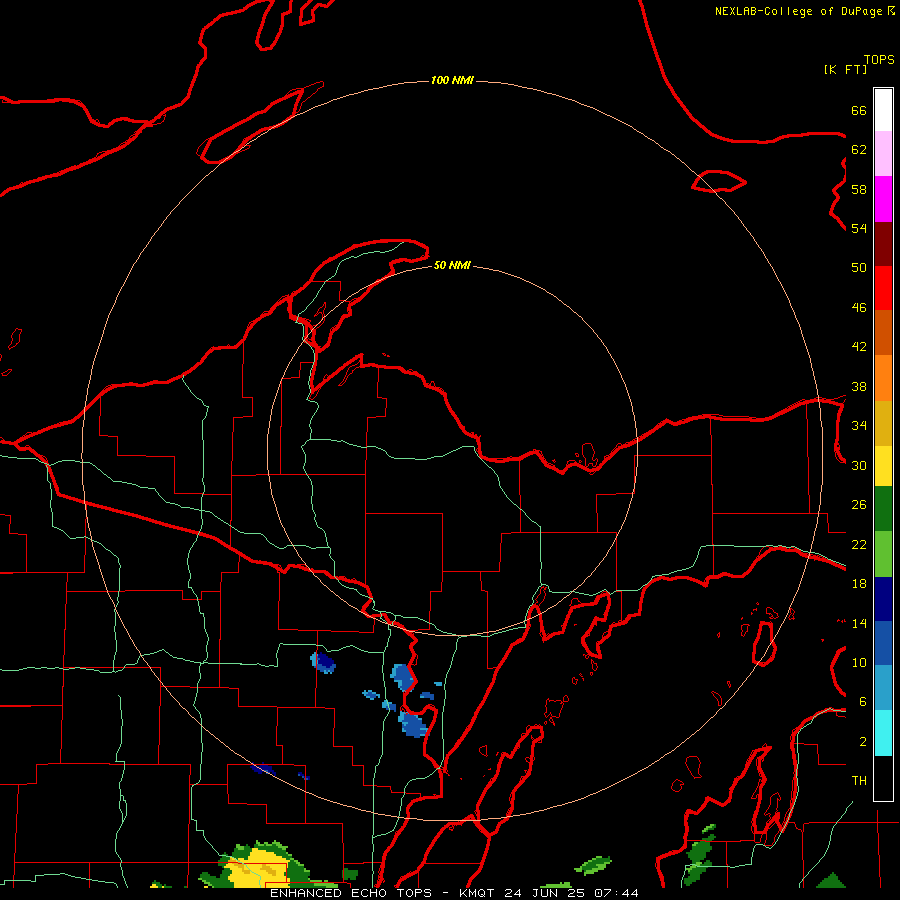Click the TOPS legend title
Viewport: 900px width, 900px height.
pos(879,59)
